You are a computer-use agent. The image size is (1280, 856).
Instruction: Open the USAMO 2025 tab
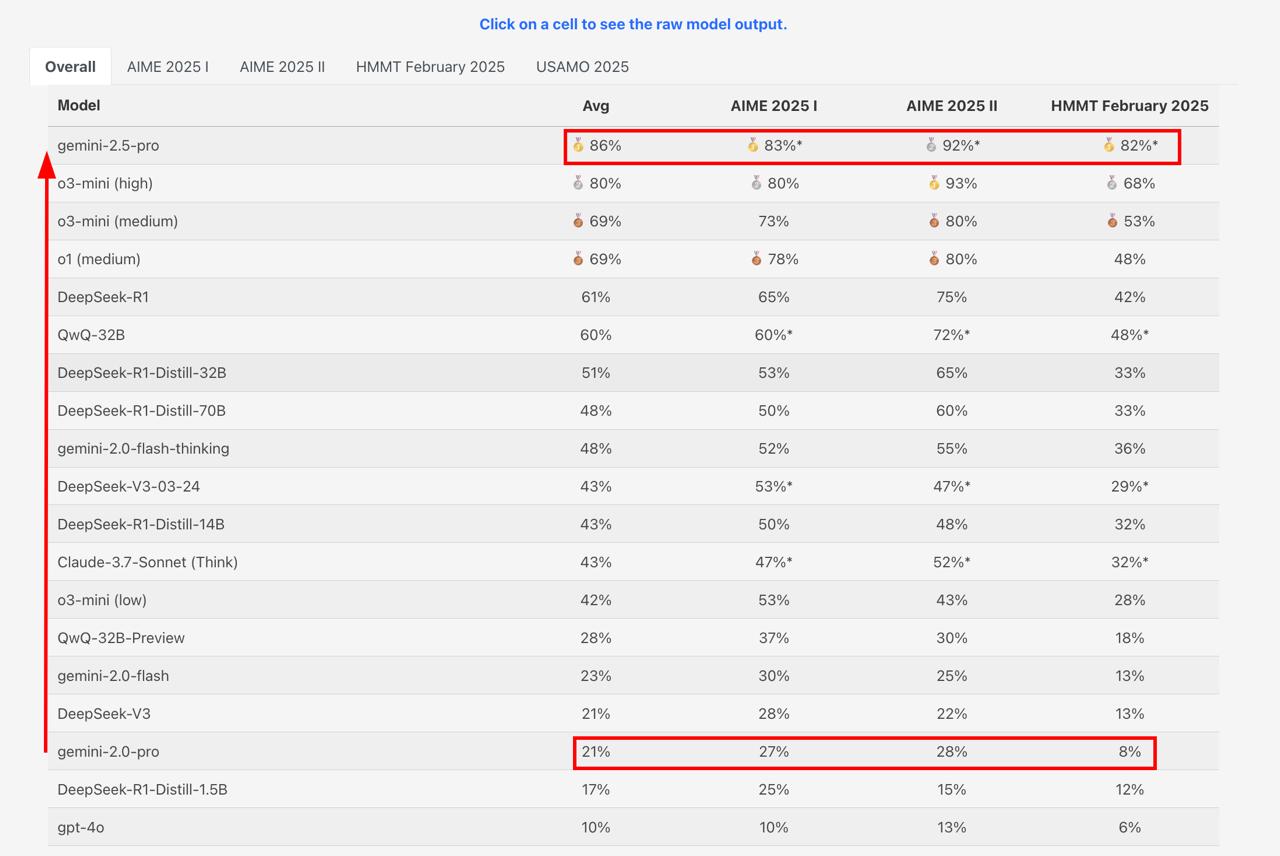pyautogui.click(x=582, y=67)
